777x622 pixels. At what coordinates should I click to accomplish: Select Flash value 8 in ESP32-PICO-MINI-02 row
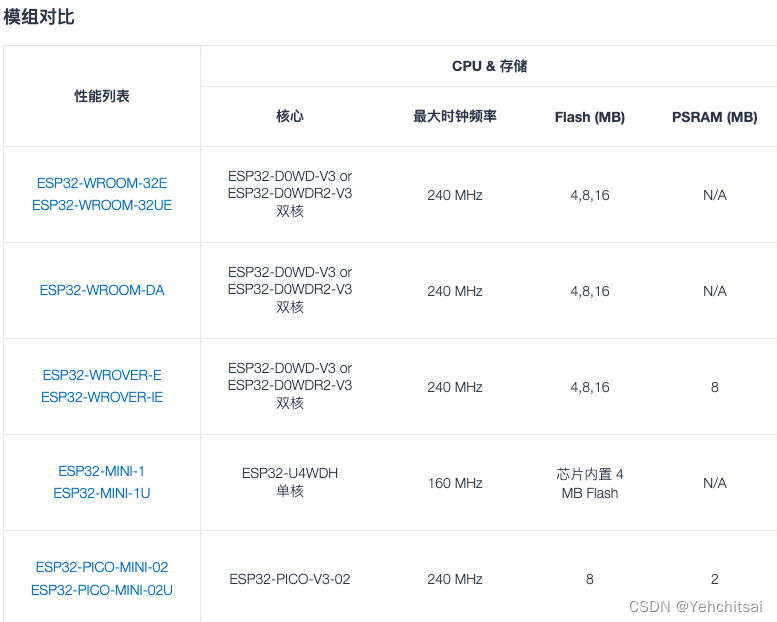[x=590, y=579]
